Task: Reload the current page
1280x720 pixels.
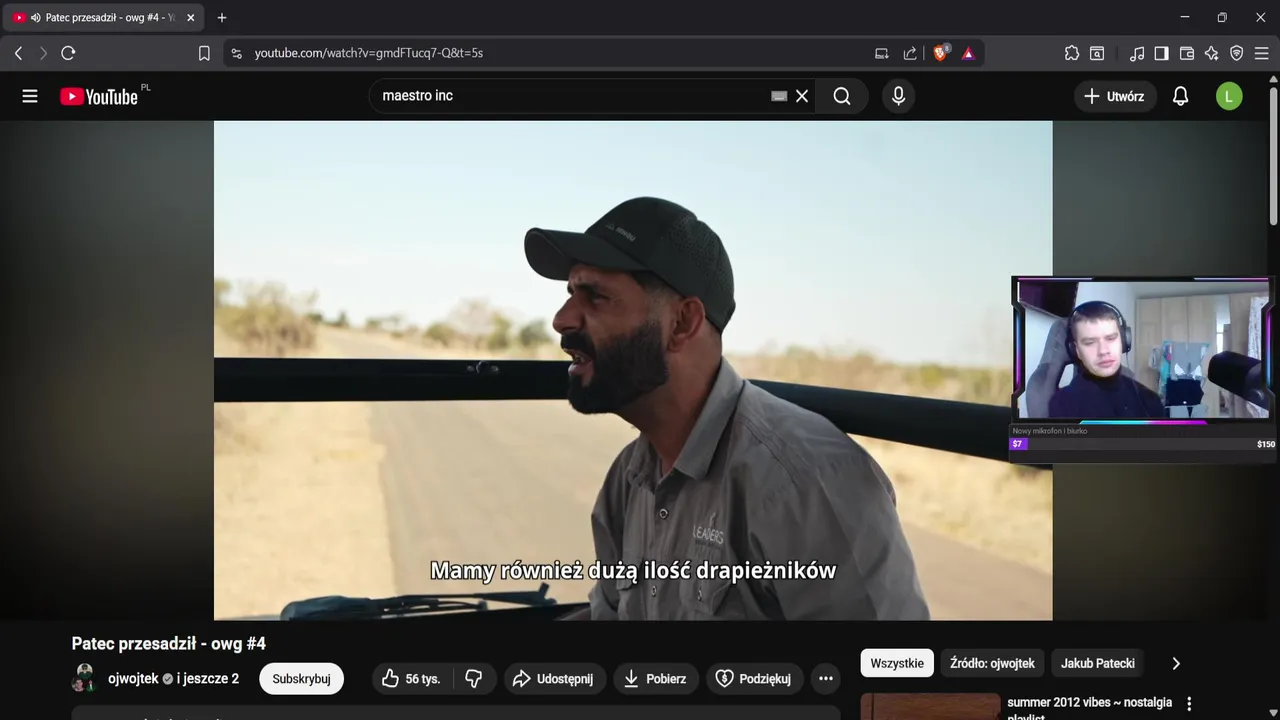Action: pos(68,53)
